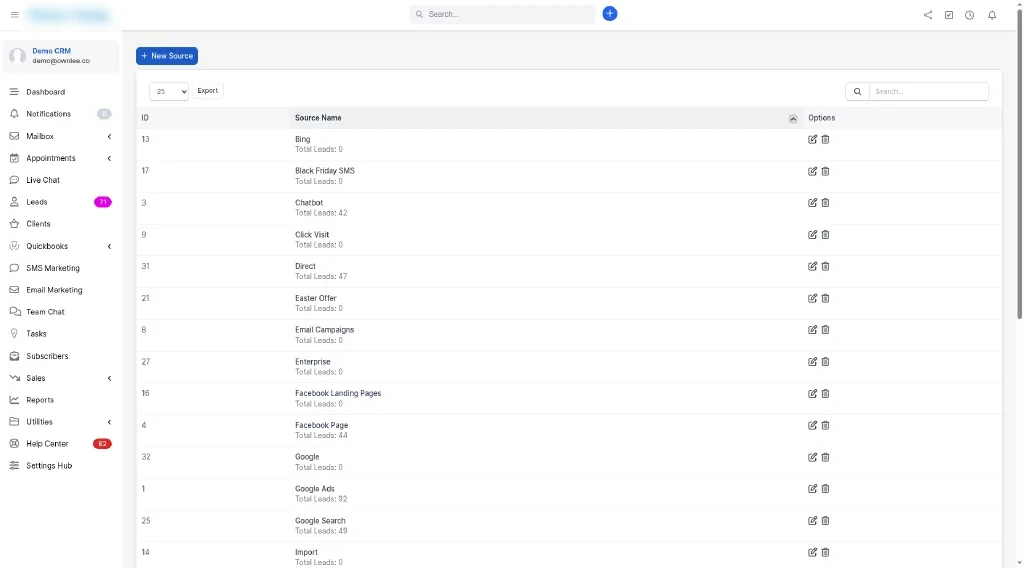1024x568 pixels.
Task: Expand the Sales sidebar submenu
Action: [x=109, y=378]
